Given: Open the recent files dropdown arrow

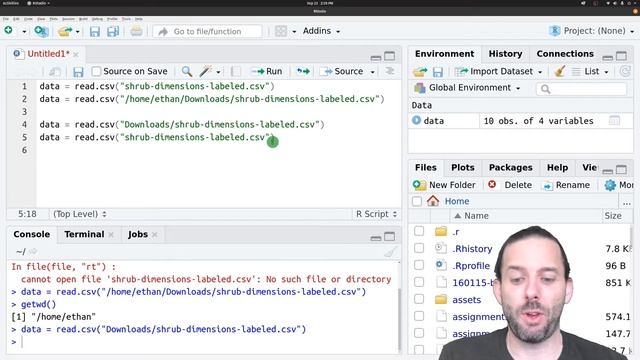Looking at the screenshot, I should click(78, 31).
